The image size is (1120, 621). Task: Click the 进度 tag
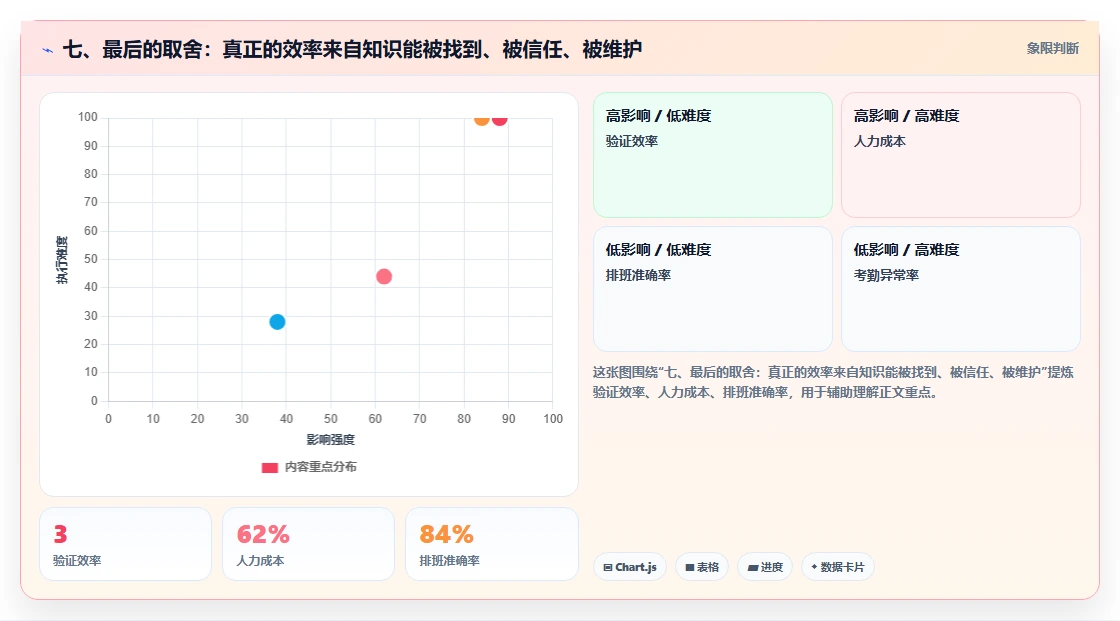(765, 567)
